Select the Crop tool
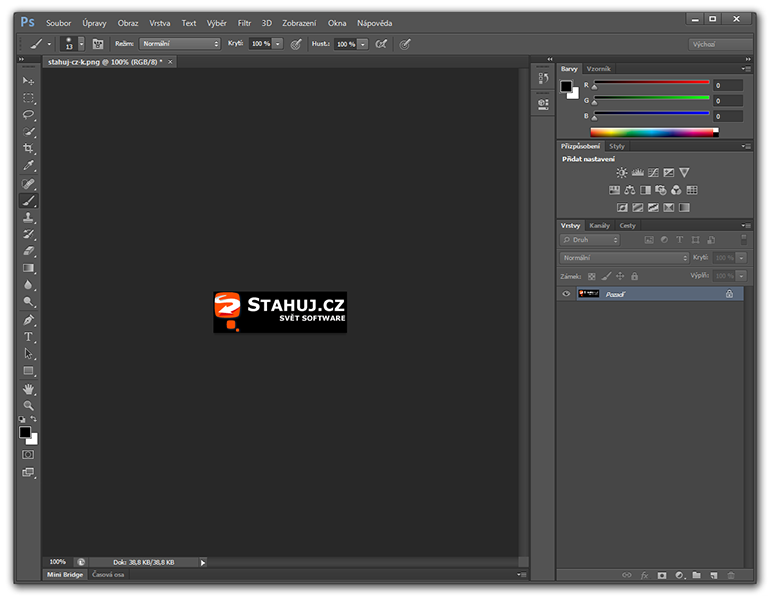 pyautogui.click(x=29, y=148)
